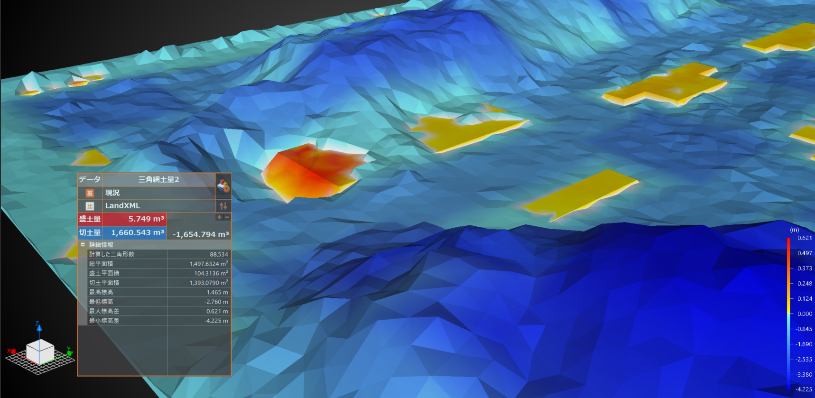This screenshot has width=815, height=398.
Task: Click the 0.000 label on the color legend
Action: pyautogui.click(x=805, y=313)
